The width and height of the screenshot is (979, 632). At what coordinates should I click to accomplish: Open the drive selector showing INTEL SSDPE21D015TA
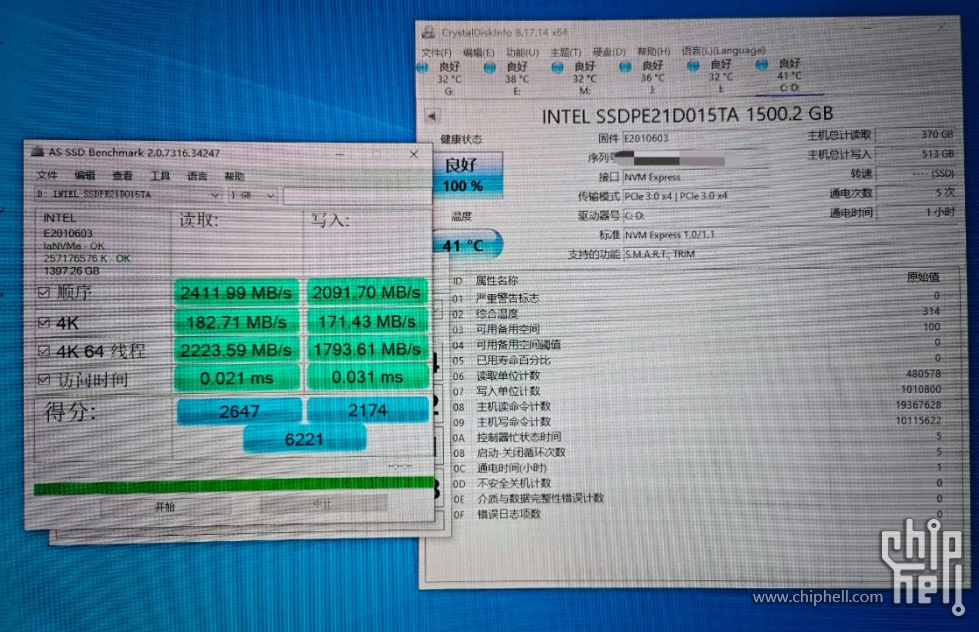128,194
